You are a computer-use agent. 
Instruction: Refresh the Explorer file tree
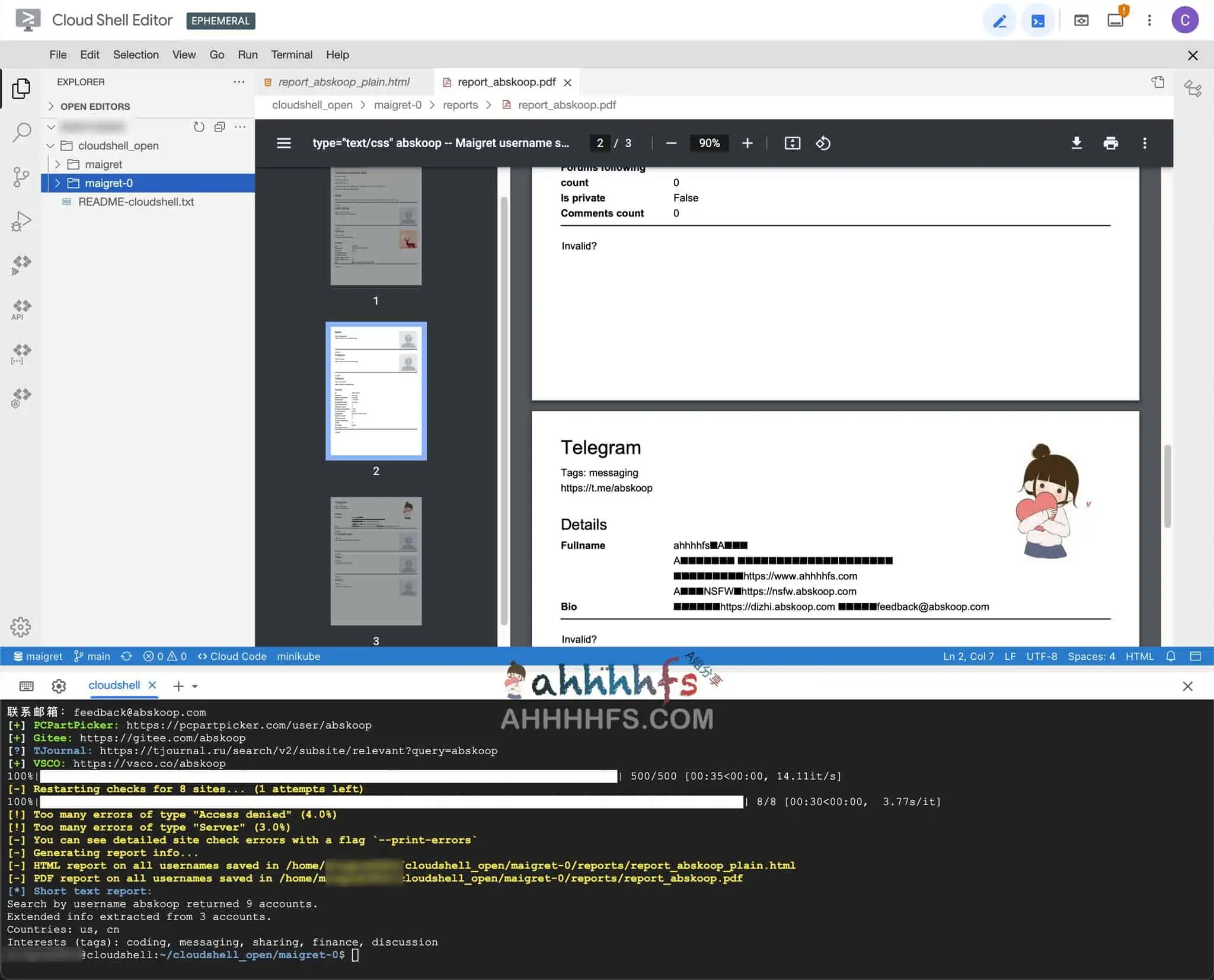(199, 127)
